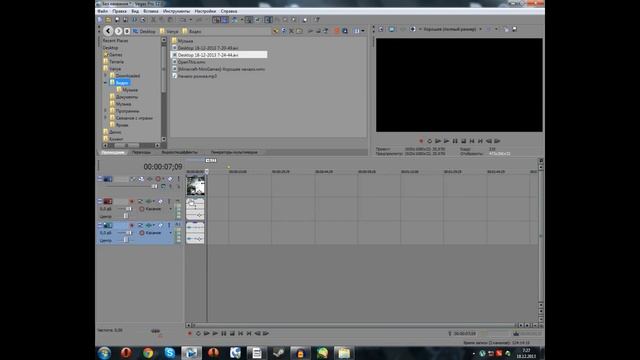Click the preview stop button

464,141
